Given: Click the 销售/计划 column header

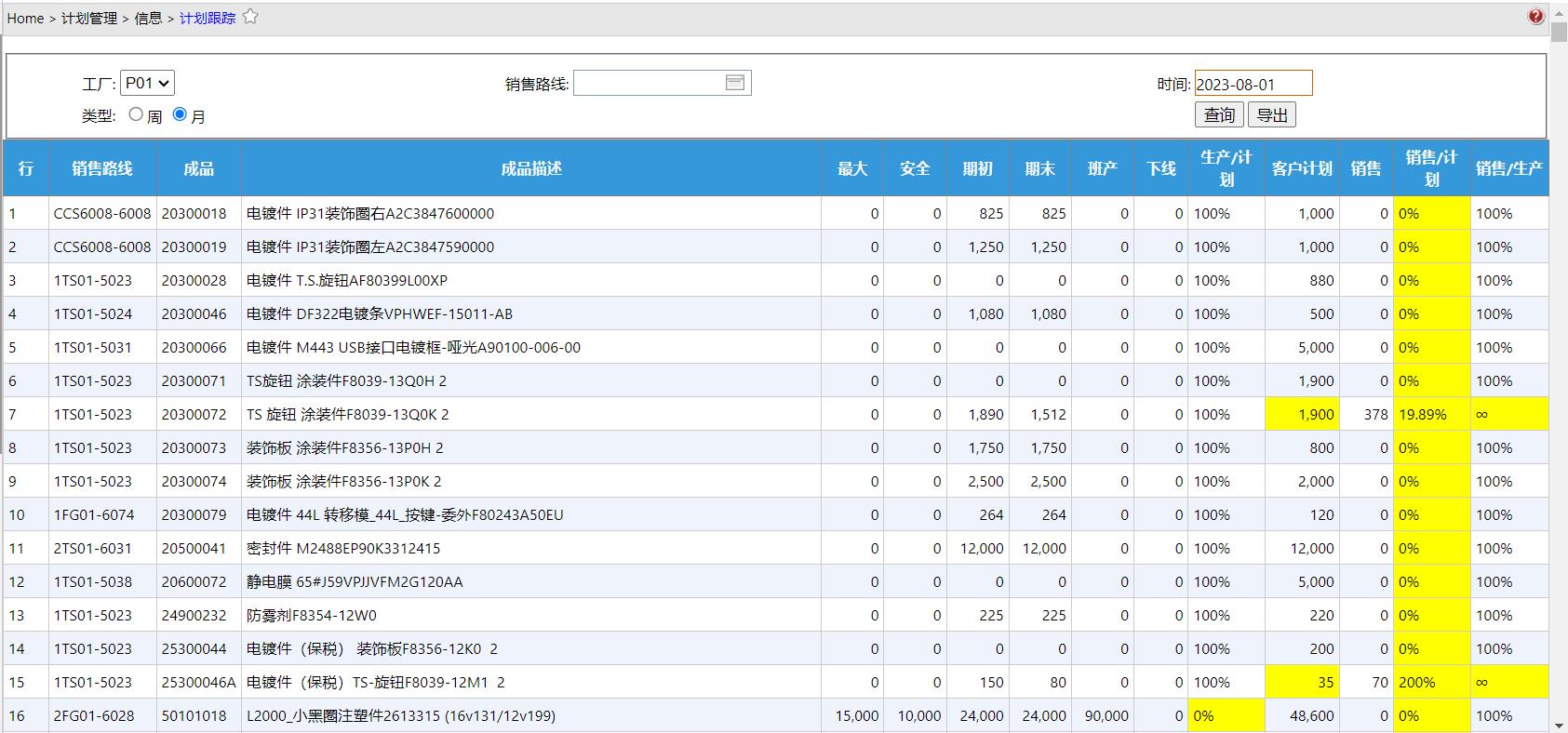Looking at the screenshot, I should click(1431, 168).
